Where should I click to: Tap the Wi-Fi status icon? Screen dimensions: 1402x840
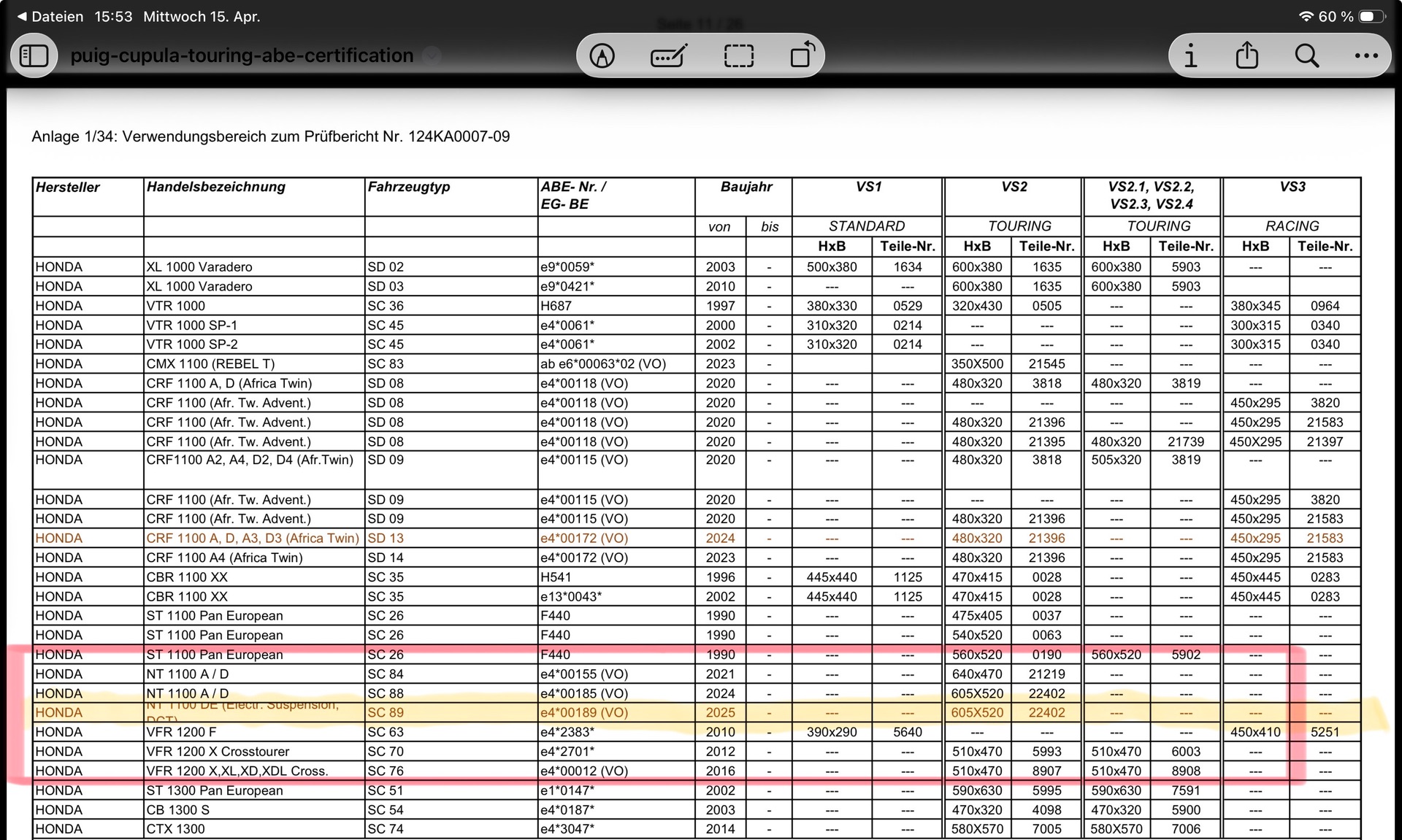[x=1306, y=16]
